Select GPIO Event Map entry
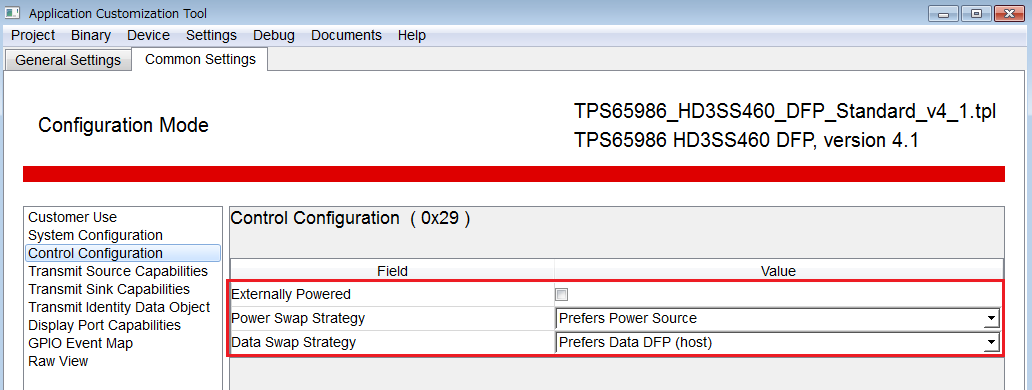 (x=80, y=343)
